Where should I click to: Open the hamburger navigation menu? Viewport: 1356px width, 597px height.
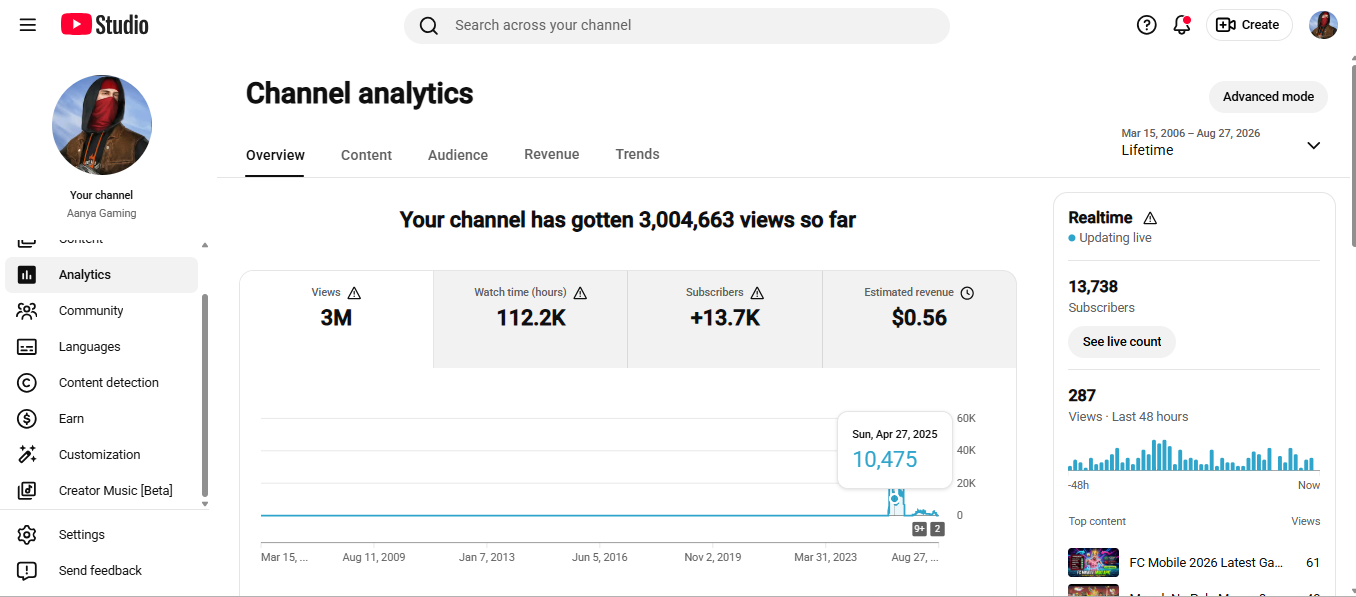pos(28,25)
